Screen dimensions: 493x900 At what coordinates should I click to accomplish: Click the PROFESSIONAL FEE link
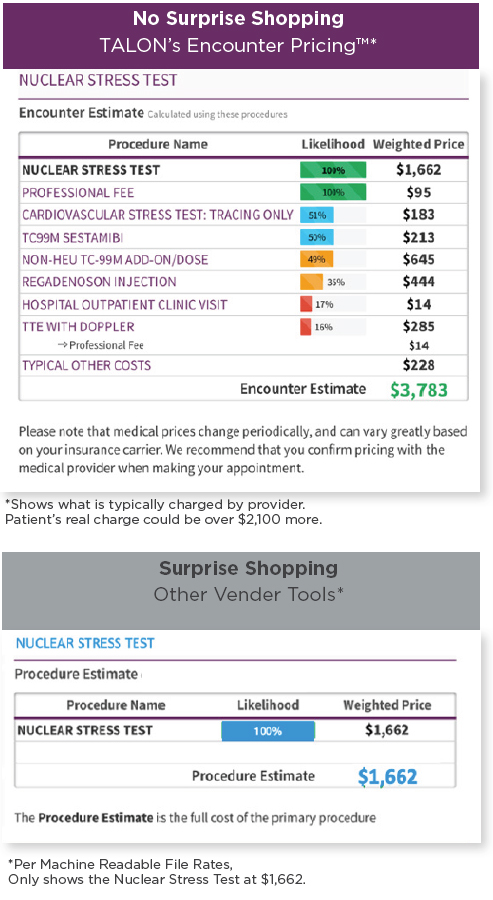(78, 192)
